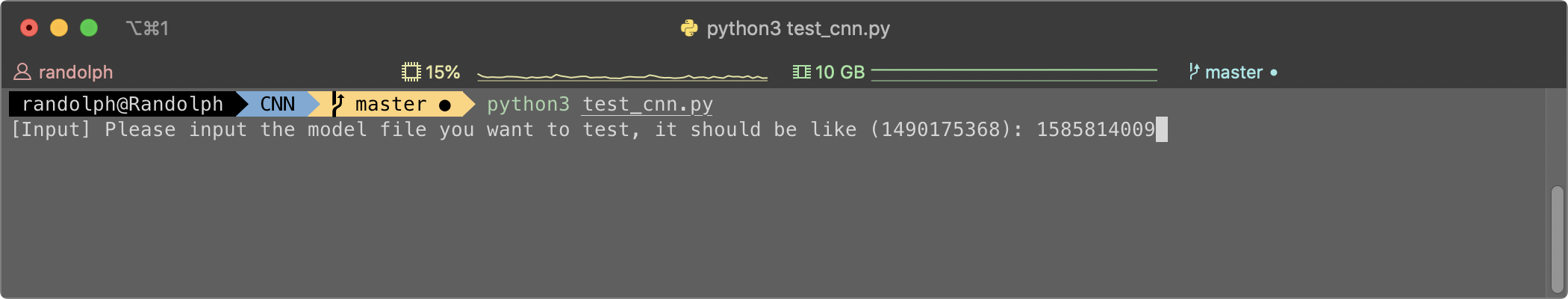Viewport: 1568px width, 299px height.
Task: Click the CPU usage sparkline graph
Action: pos(622,75)
